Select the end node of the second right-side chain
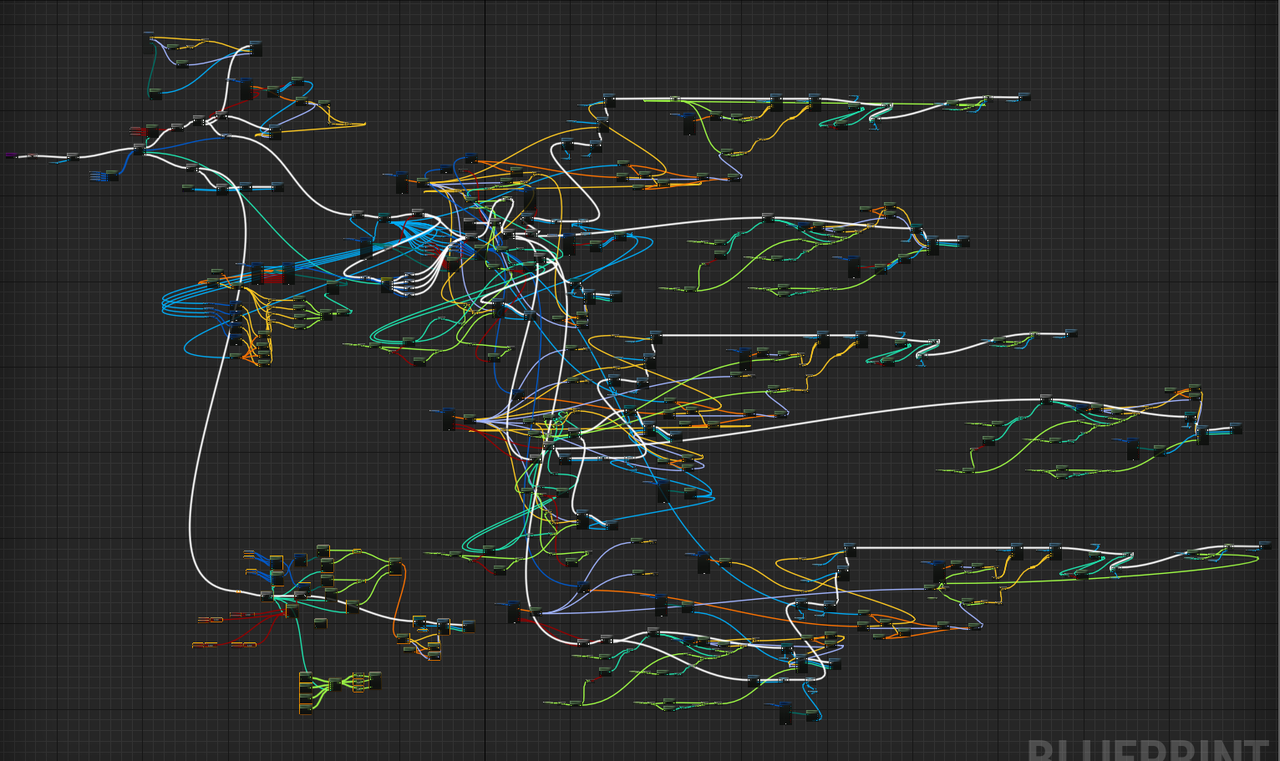The width and height of the screenshot is (1280, 761). (962, 241)
